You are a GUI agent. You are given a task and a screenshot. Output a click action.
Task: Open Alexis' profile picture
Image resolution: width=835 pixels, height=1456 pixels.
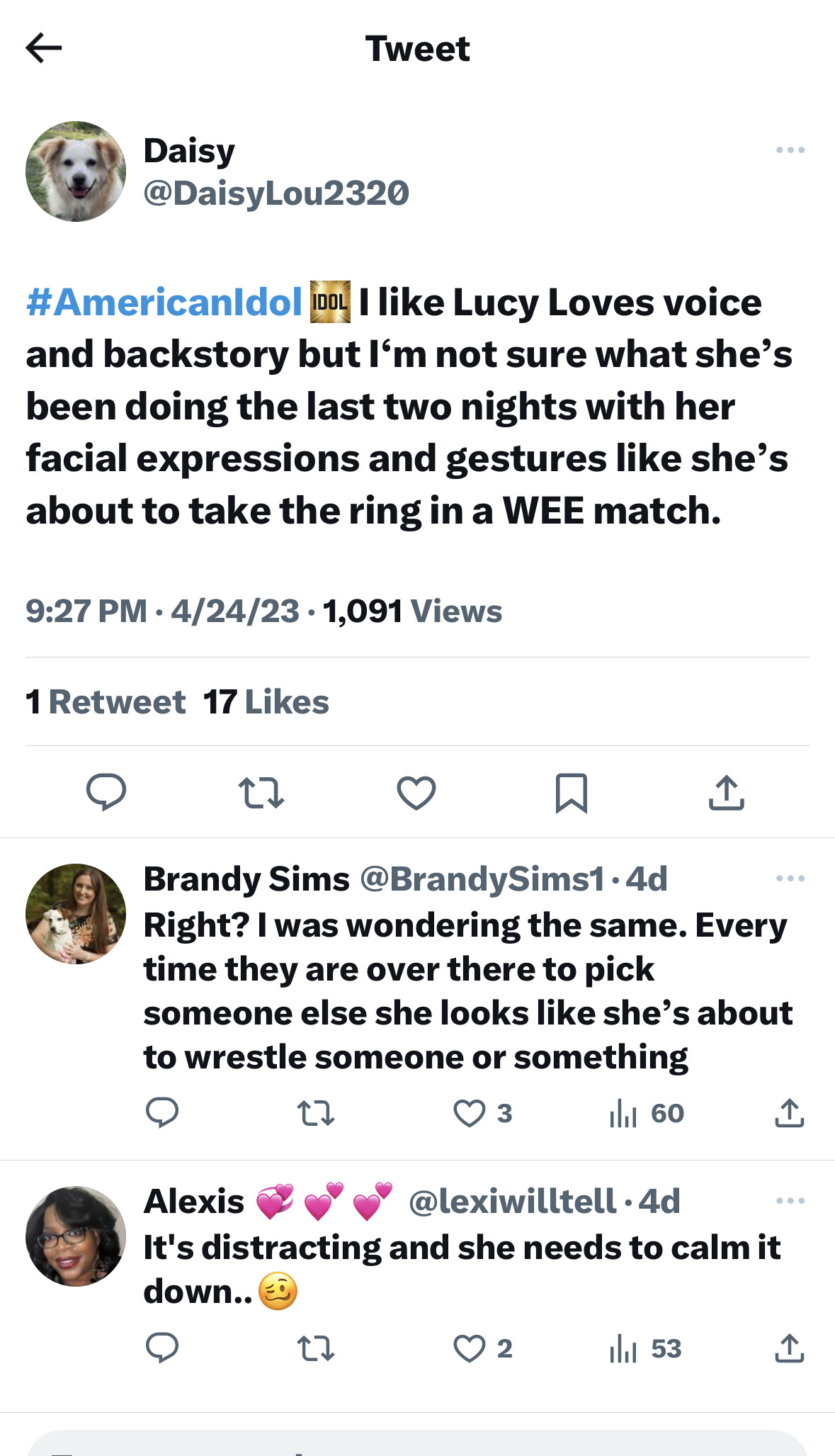click(76, 1236)
